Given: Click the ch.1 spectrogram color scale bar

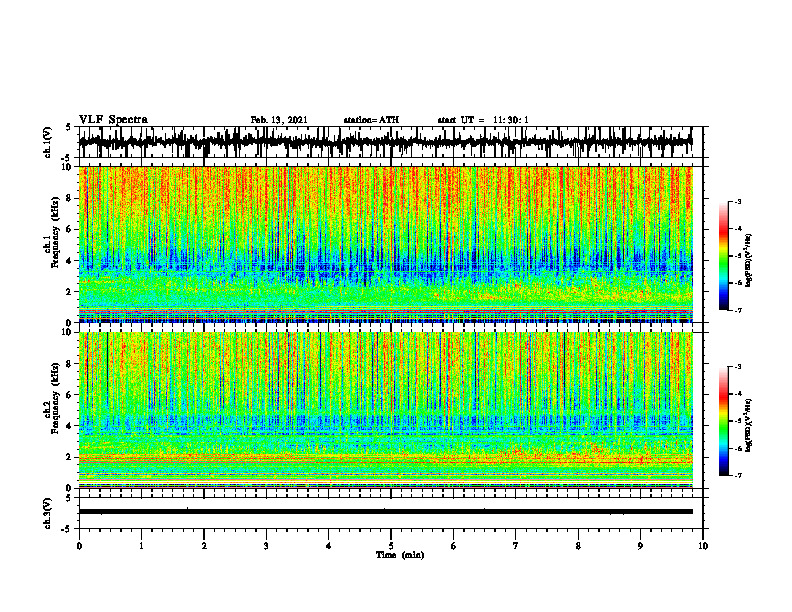Looking at the screenshot, I should tap(723, 256).
